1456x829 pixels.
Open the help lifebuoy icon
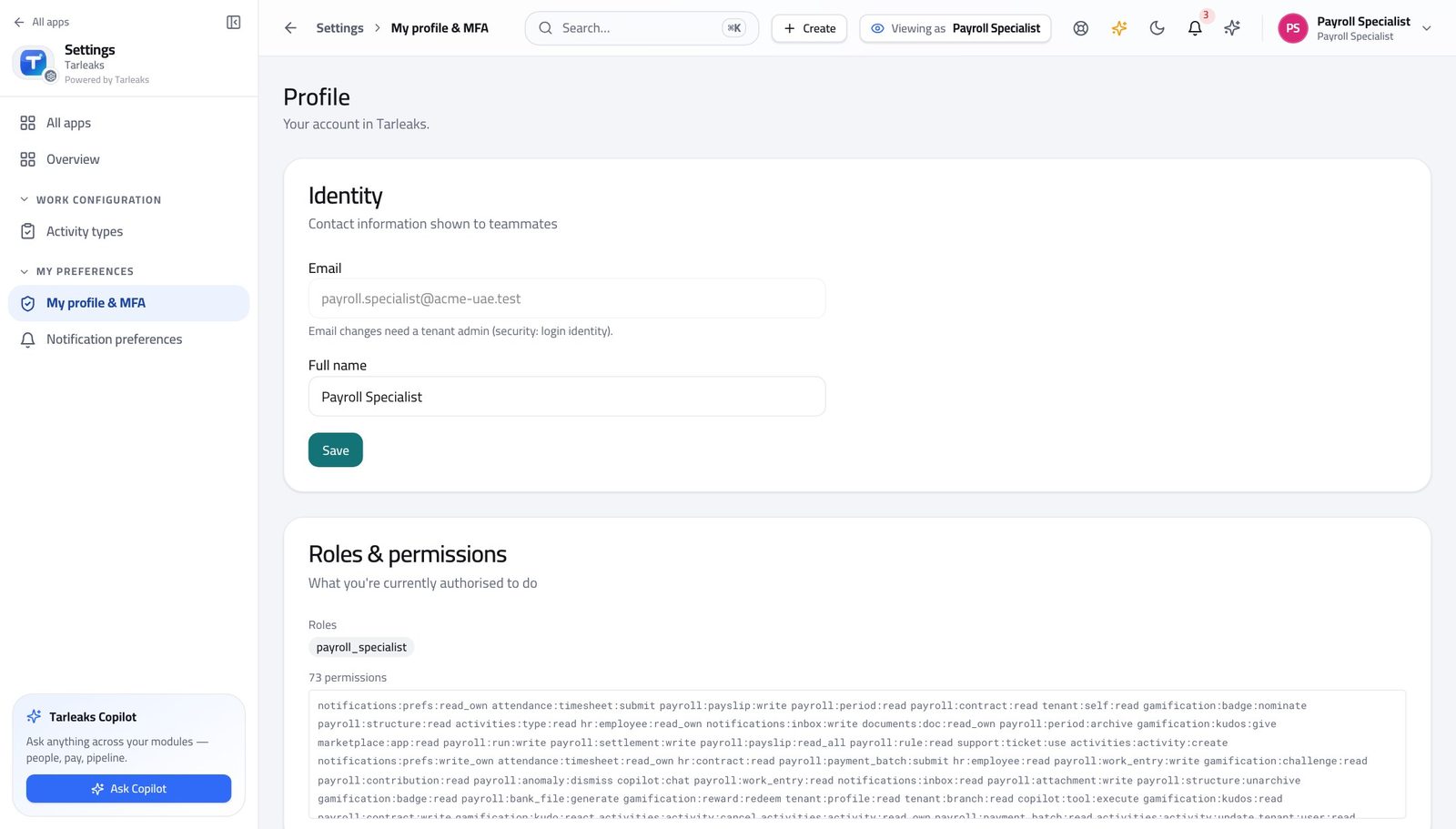[x=1080, y=28]
